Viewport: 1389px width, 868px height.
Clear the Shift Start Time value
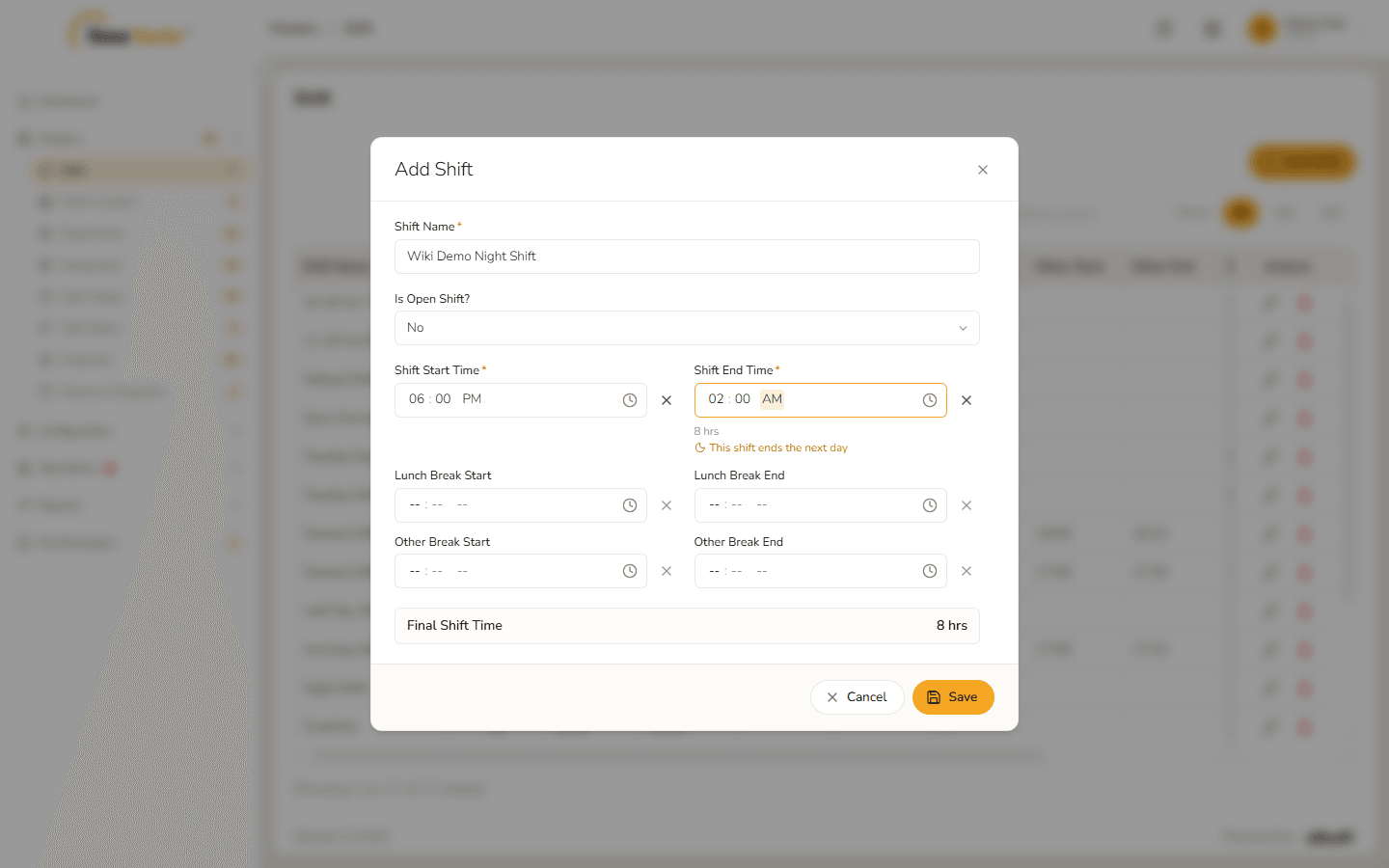[667, 400]
